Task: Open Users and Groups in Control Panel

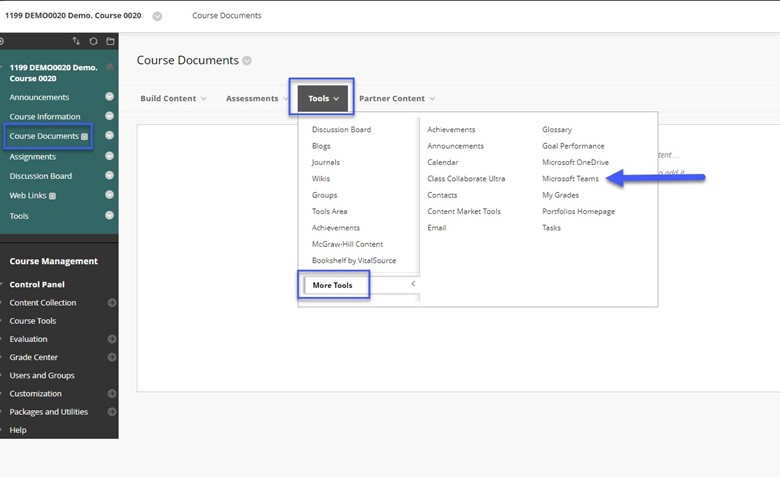Action: [42, 375]
